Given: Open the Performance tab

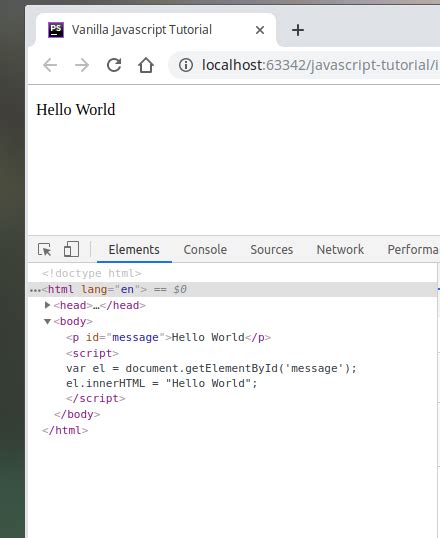Looking at the screenshot, I should coord(413,249).
